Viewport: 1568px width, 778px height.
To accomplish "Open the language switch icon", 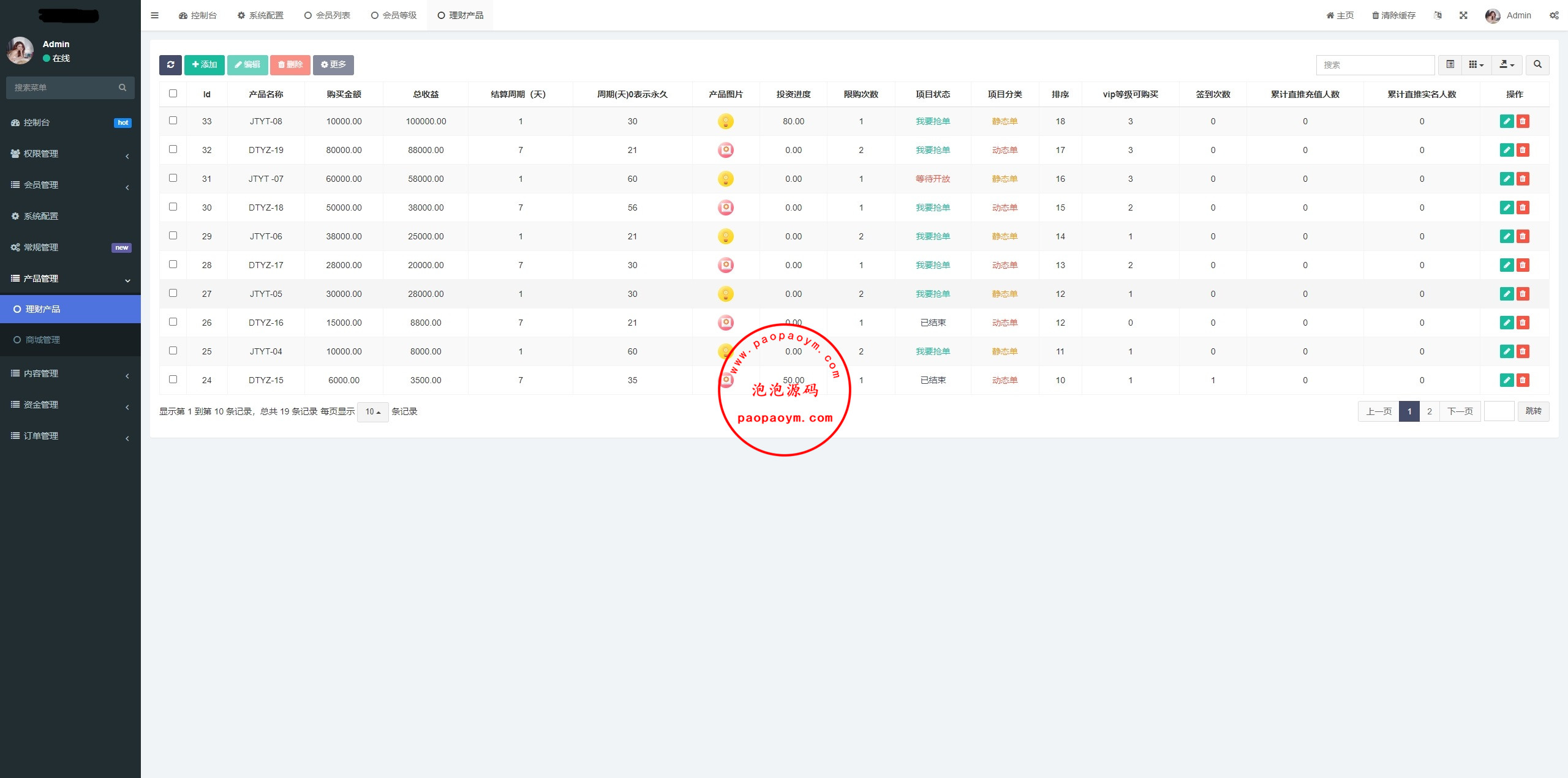I will point(1438,15).
